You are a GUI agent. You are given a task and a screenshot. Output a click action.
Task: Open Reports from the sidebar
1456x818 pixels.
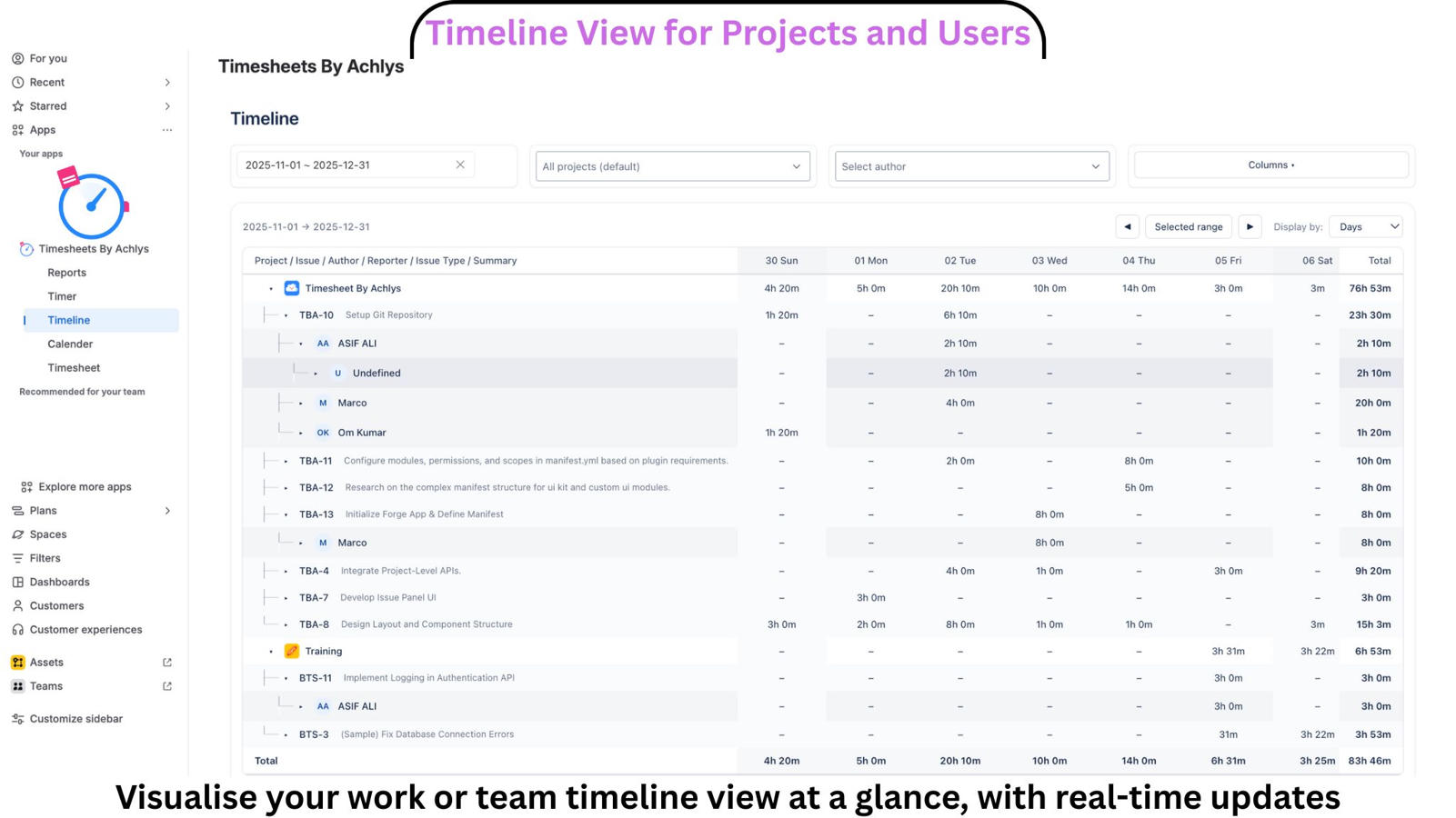[x=67, y=272]
